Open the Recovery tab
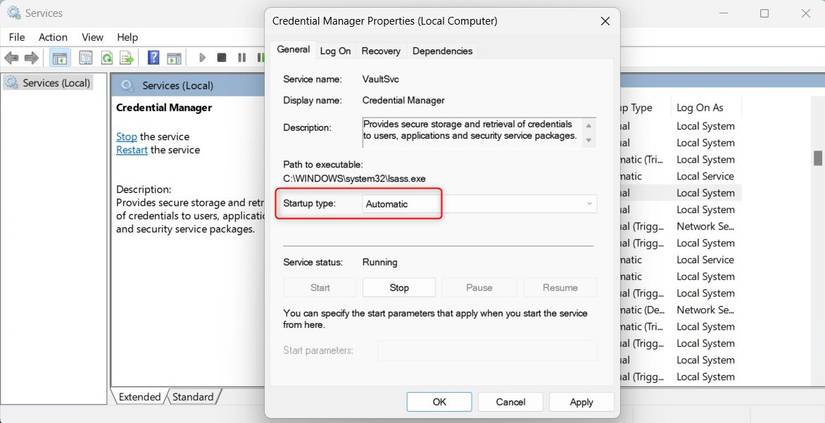The height and width of the screenshot is (423, 825). click(x=381, y=51)
